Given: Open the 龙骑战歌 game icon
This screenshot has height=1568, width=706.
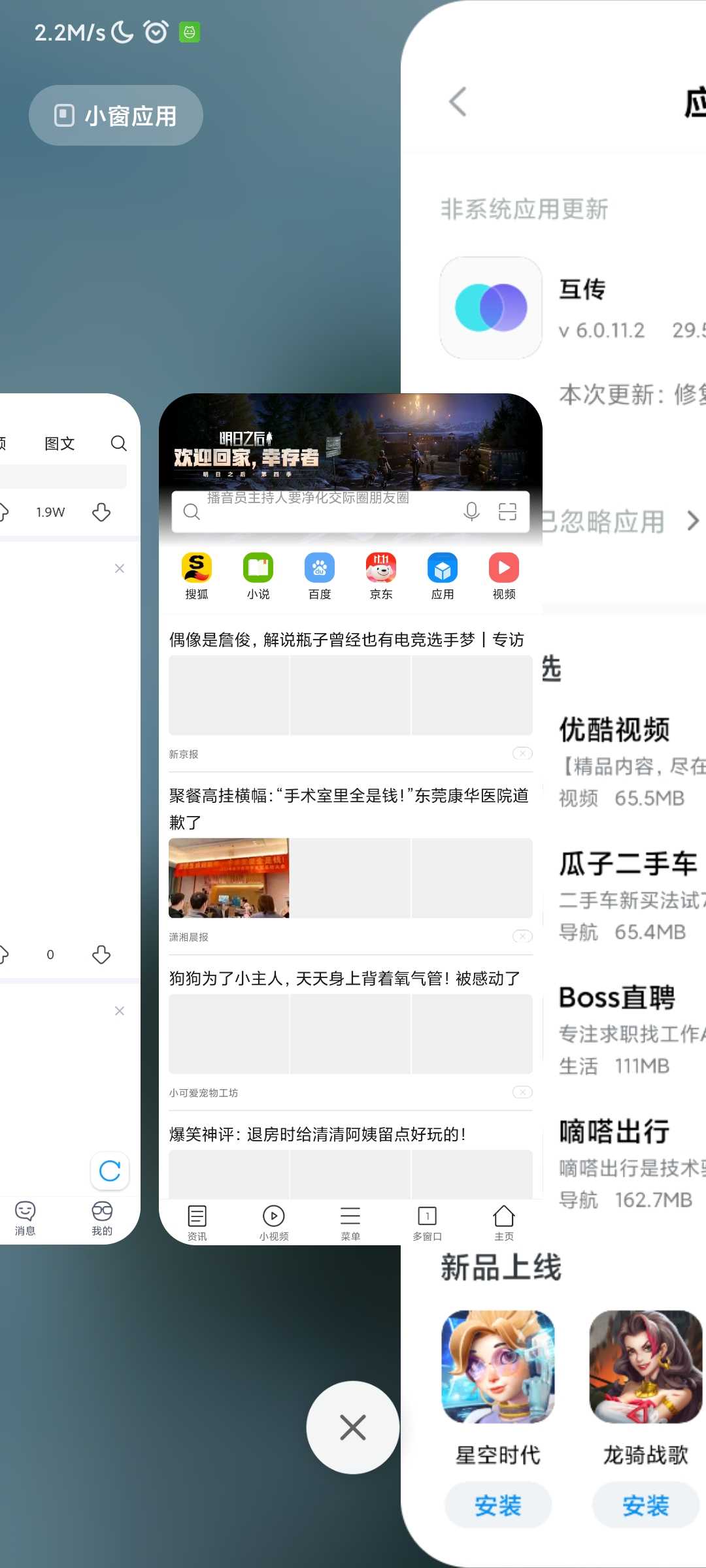Looking at the screenshot, I should tap(646, 1367).
